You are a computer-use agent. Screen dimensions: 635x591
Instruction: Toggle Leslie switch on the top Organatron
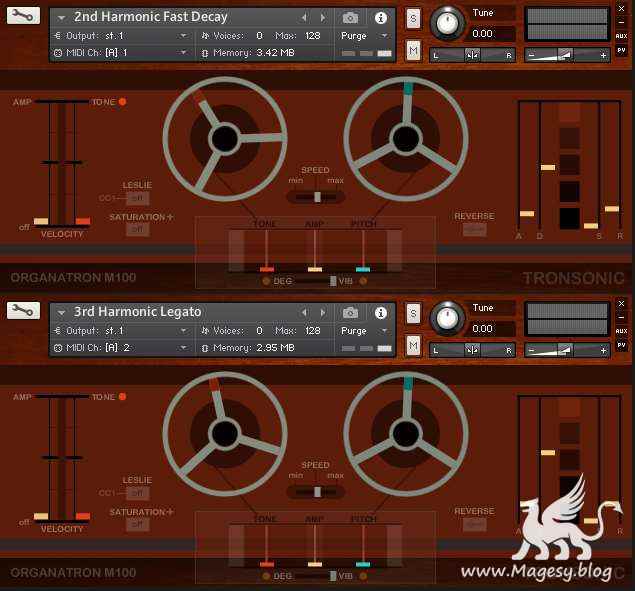[137, 198]
